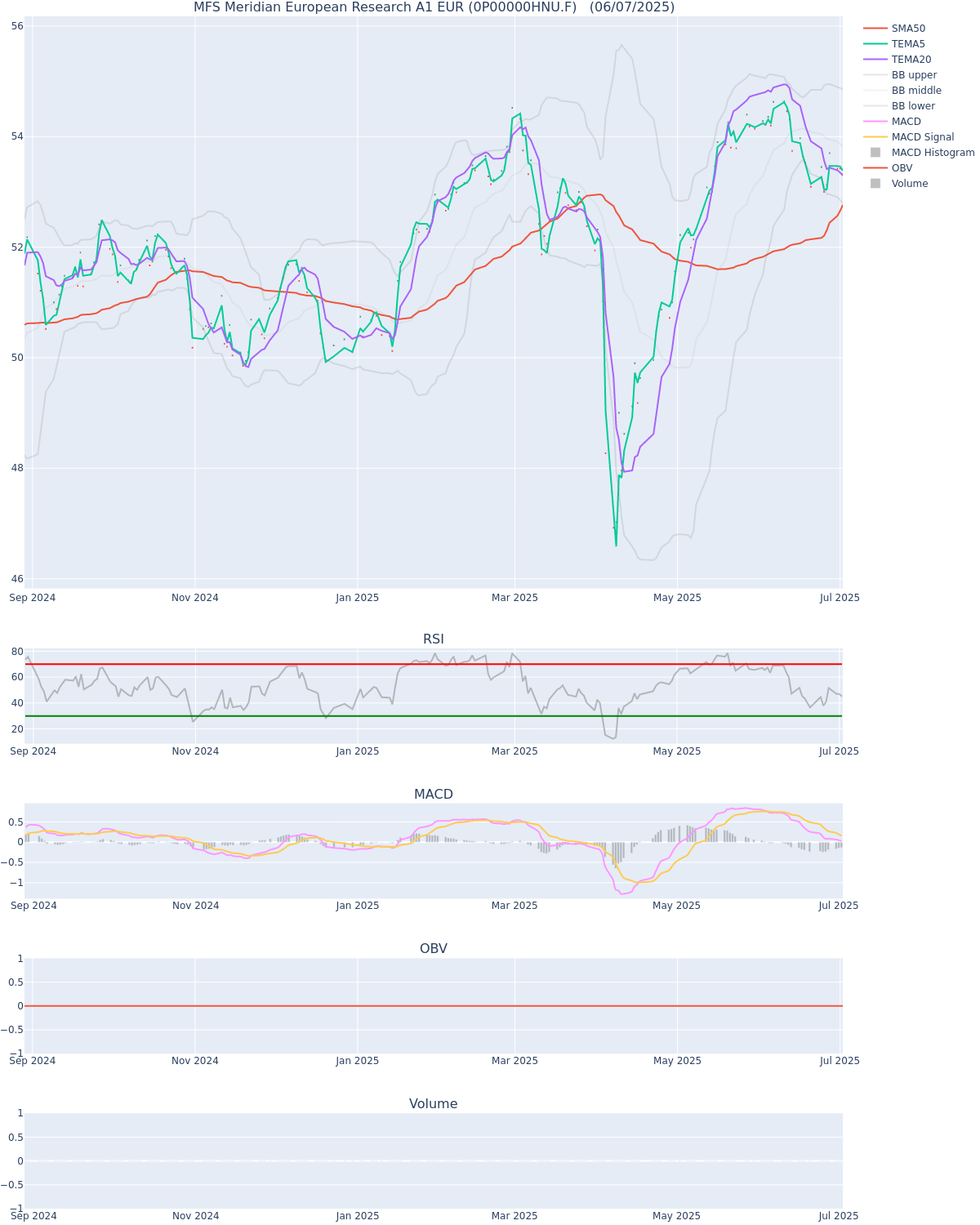Click the MFS Meridian European Research chart title
Screen dimensions: 980x1225
434,7
